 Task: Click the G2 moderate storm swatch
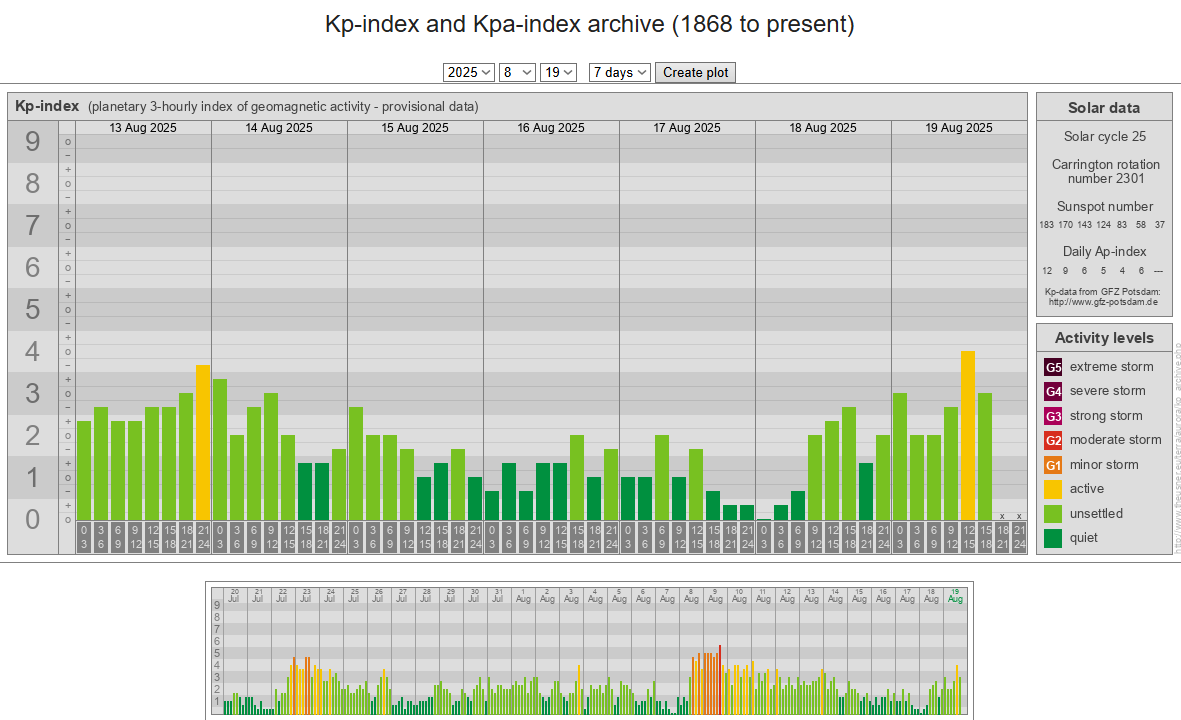(x=1053, y=440)
